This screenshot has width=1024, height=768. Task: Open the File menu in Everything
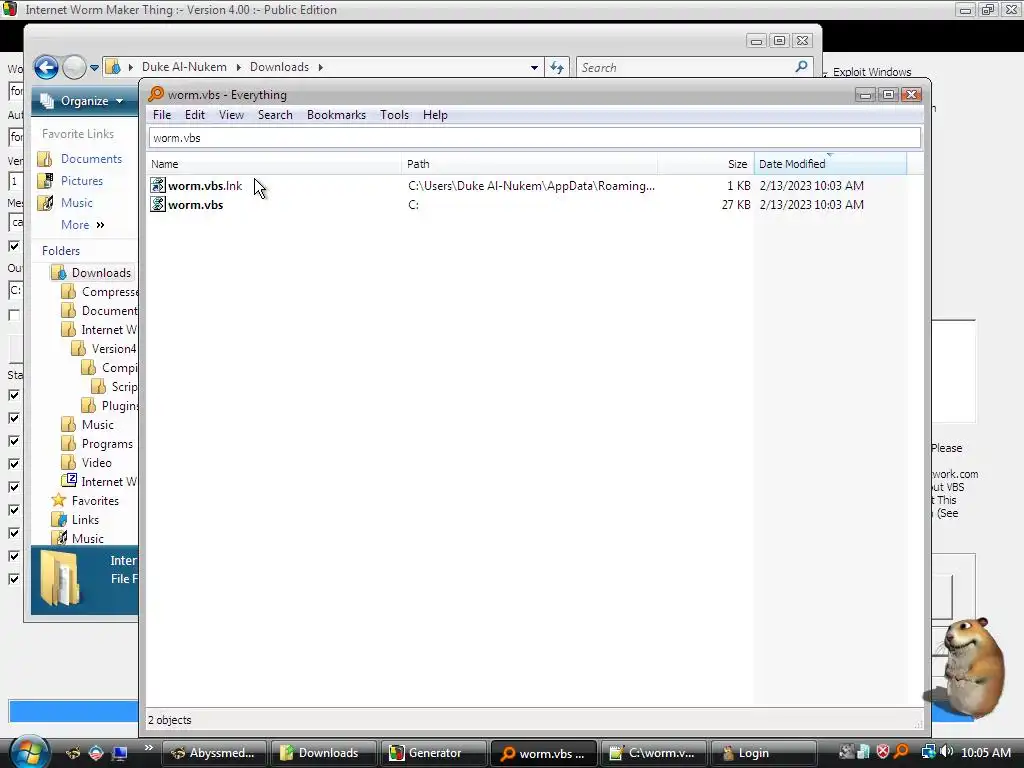coord(162,115)
